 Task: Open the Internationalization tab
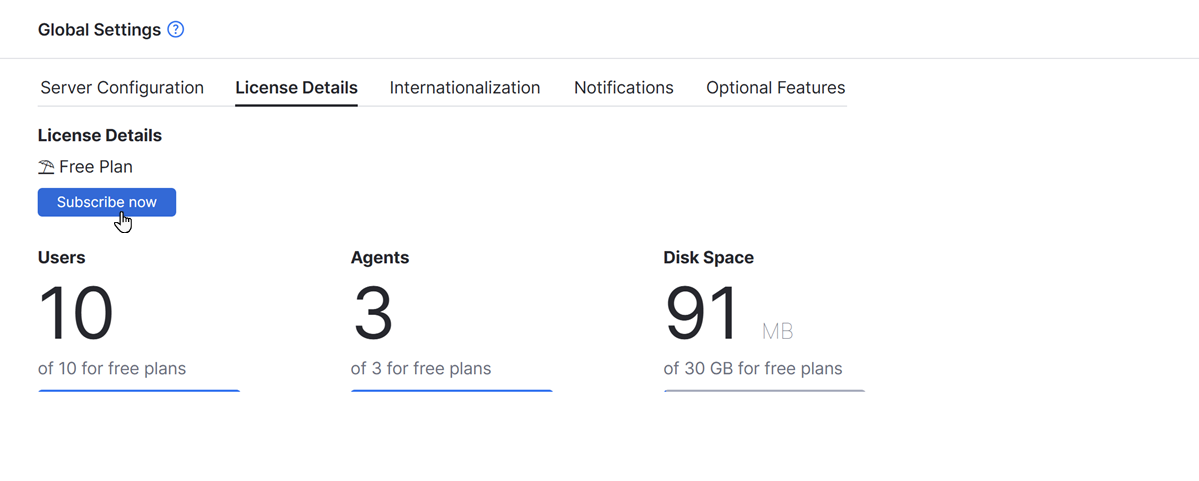(465, 88)
